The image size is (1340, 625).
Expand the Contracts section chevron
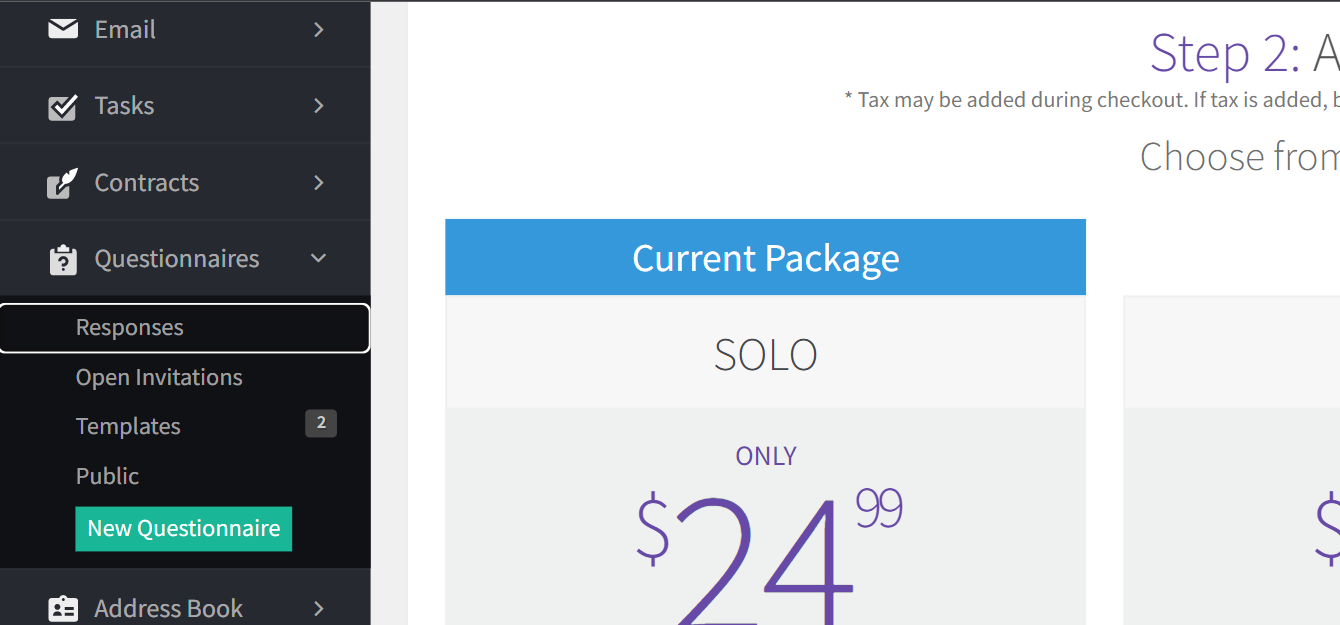point(318,183)
